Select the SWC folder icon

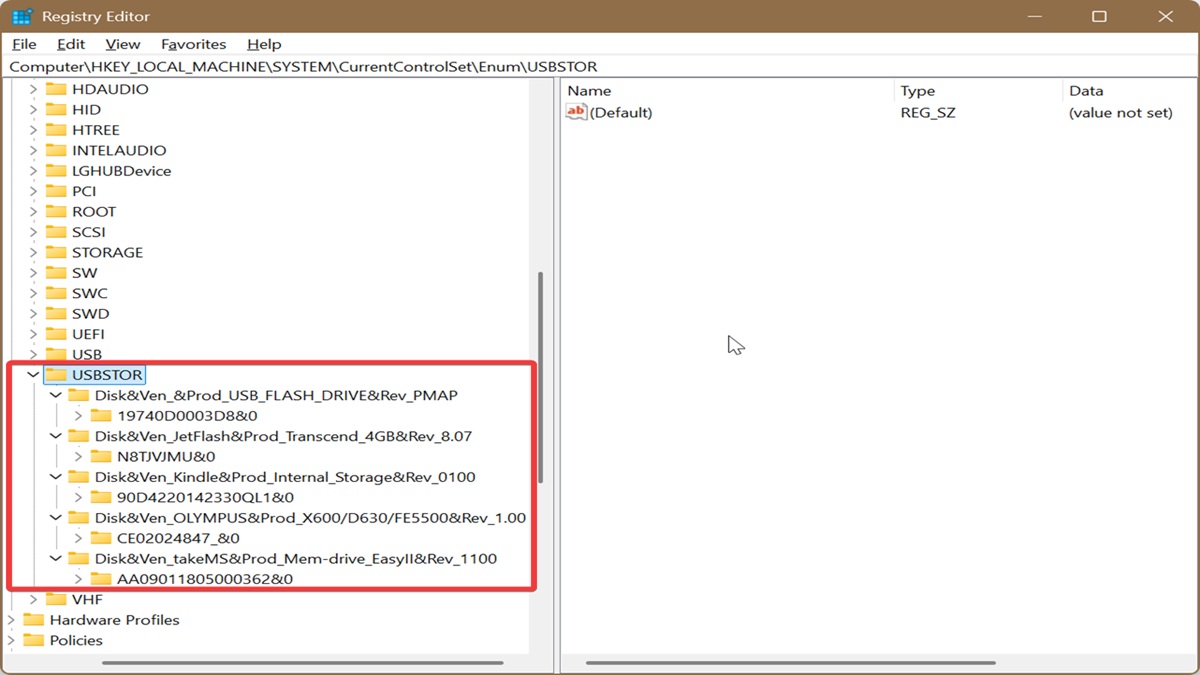pyautogui.click(x=56, y=293)
